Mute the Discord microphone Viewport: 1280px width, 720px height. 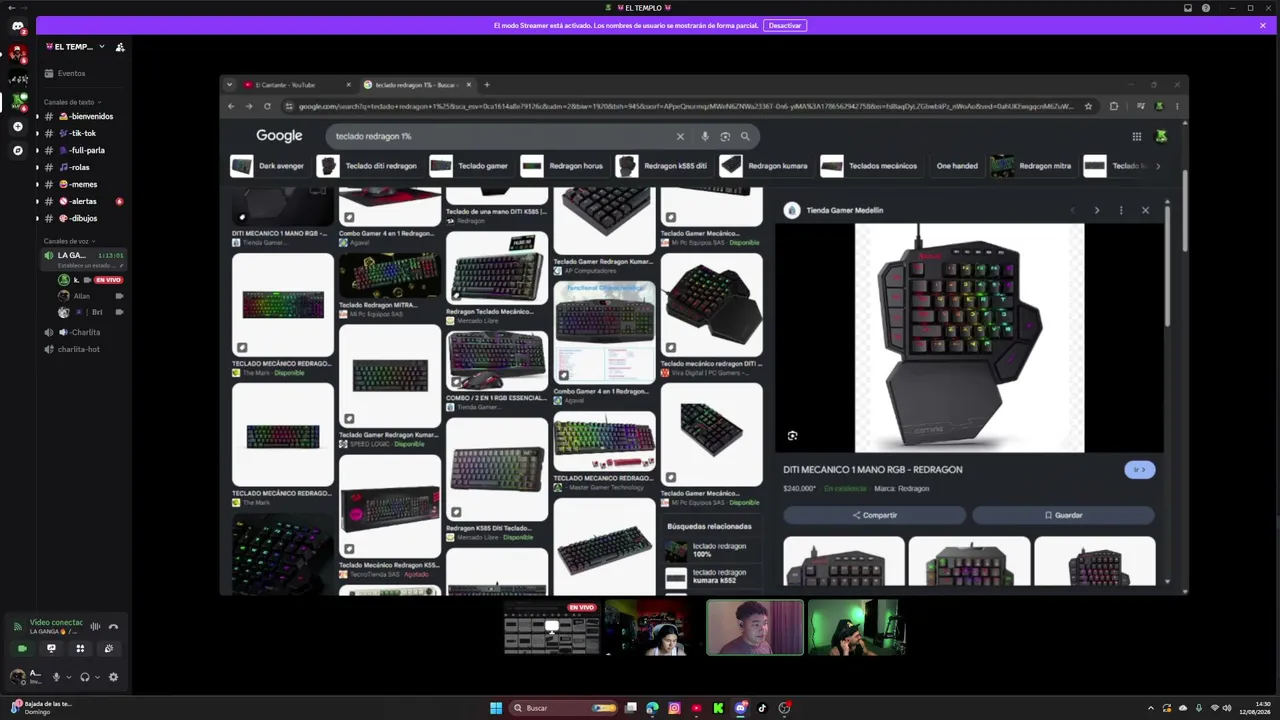[x=56, y=677]
